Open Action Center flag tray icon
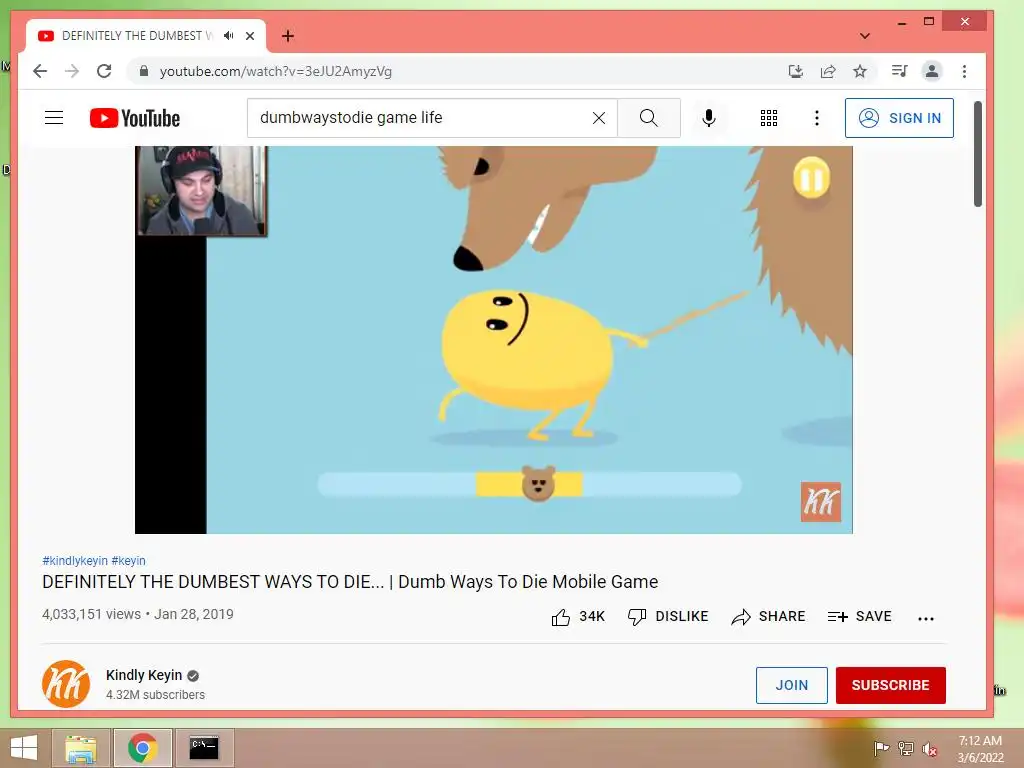The height and width of the screenshot is (768, 1024). 881,748
